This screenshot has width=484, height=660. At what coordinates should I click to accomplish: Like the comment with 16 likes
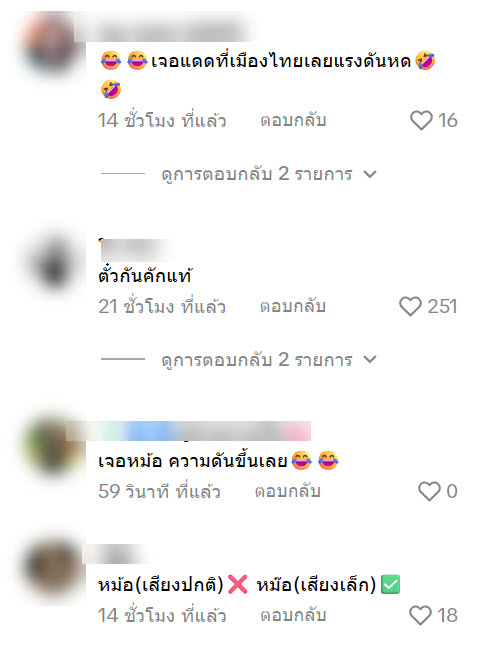point(421,120)
